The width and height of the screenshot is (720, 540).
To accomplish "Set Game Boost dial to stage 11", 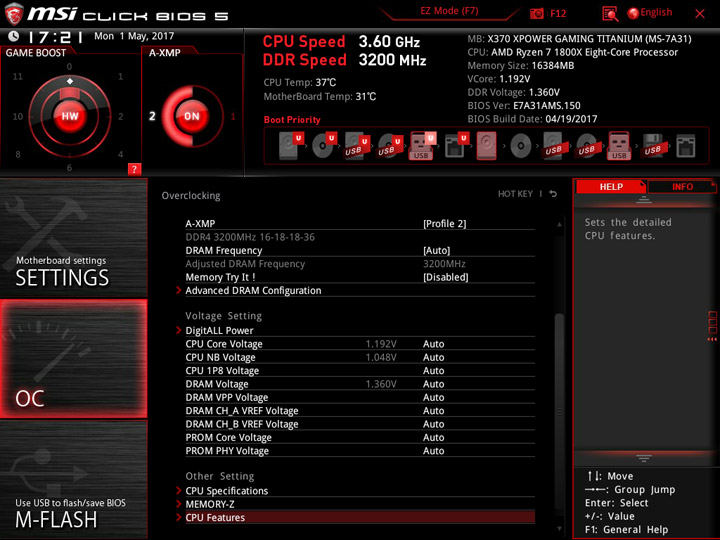I will point(17,76).
